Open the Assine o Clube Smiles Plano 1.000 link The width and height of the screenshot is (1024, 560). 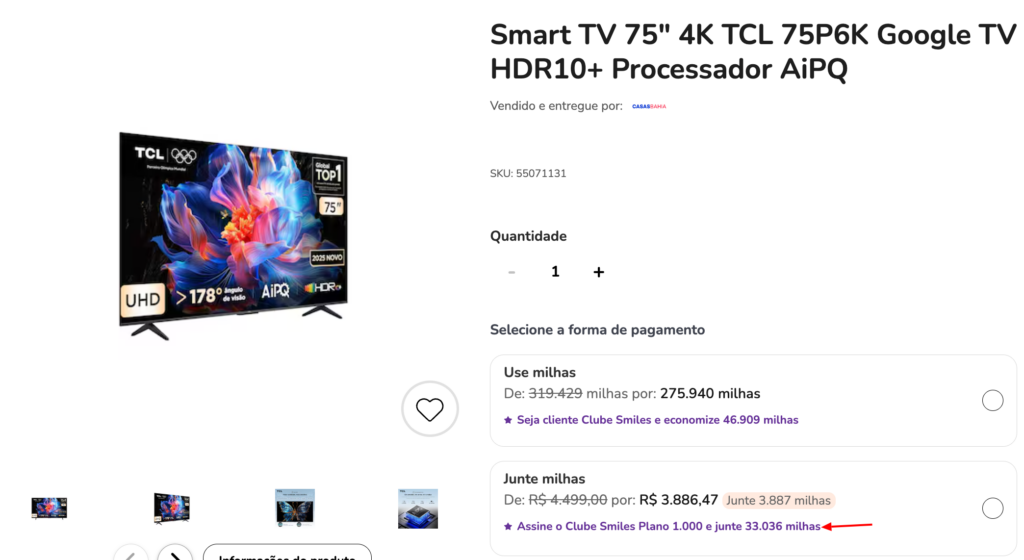click(668, 526)
